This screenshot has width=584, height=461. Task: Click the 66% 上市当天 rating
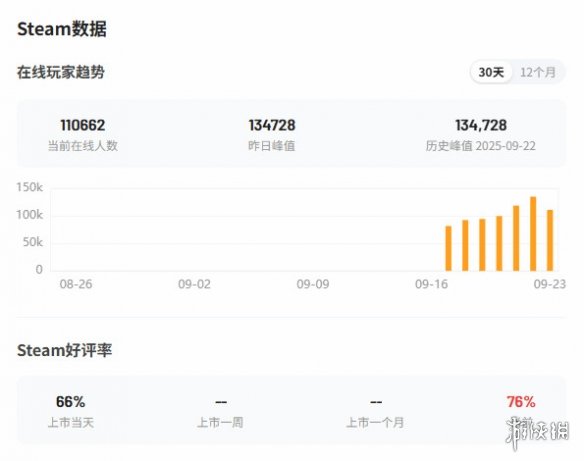tap(70, 402)
